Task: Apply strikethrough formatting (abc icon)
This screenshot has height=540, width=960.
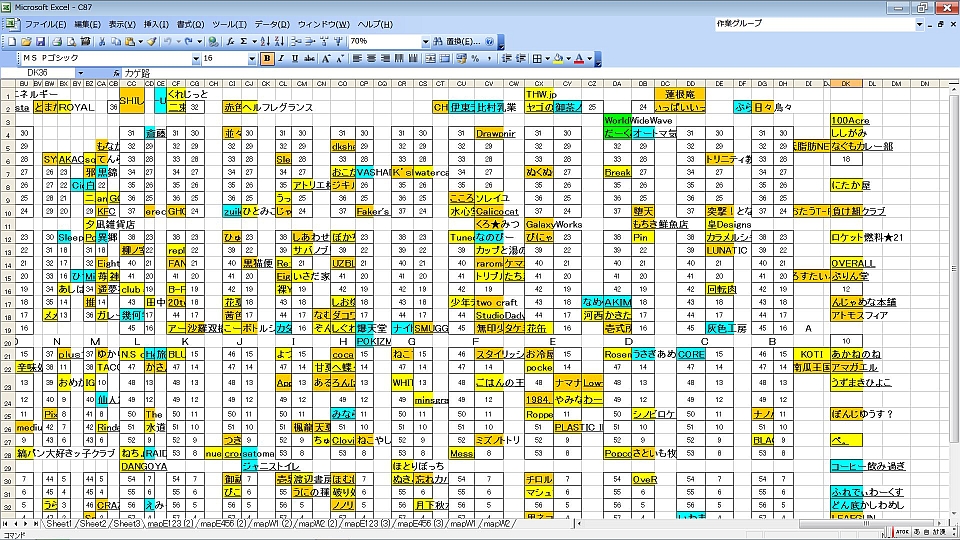Action: (309, 59)
